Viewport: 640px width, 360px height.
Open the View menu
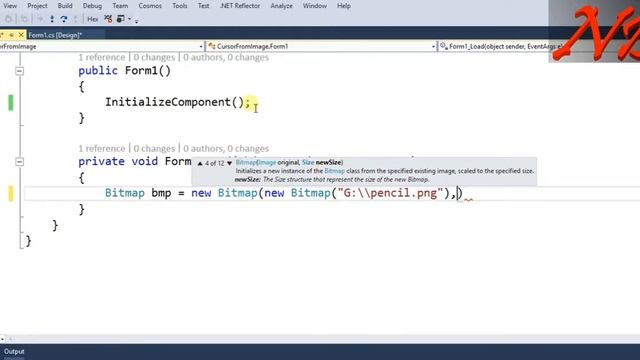[10, 6]
